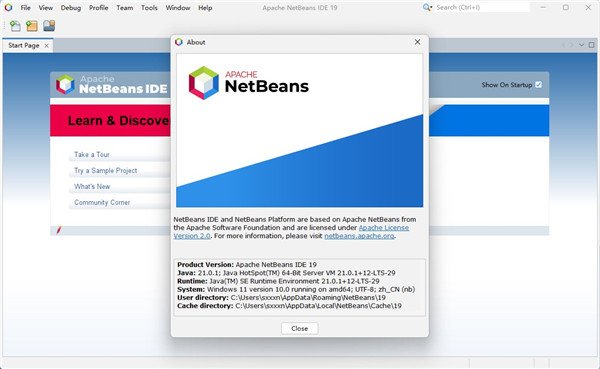Viewport: 600px width, 369px height.
Task: Open the Tools menu
Action: pyautogui.click(x=149, y=8)
